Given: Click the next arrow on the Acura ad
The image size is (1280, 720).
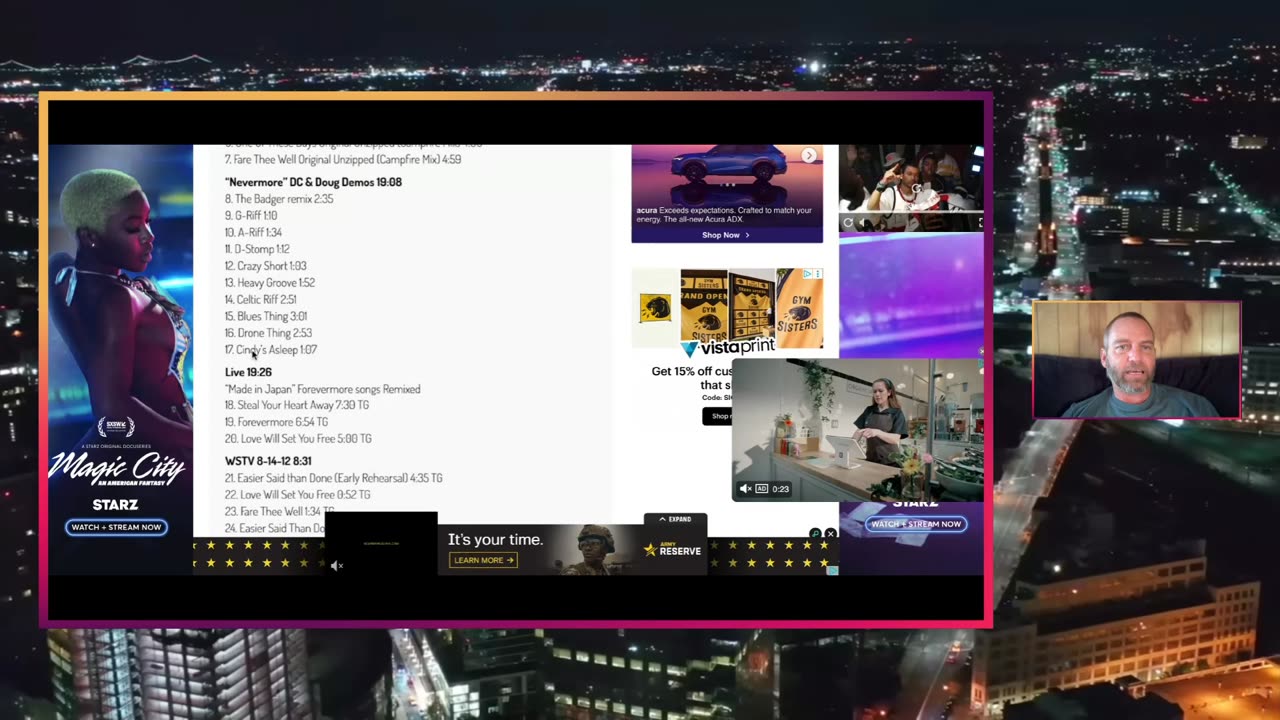Looking at the screenshot, I should 808,155.
